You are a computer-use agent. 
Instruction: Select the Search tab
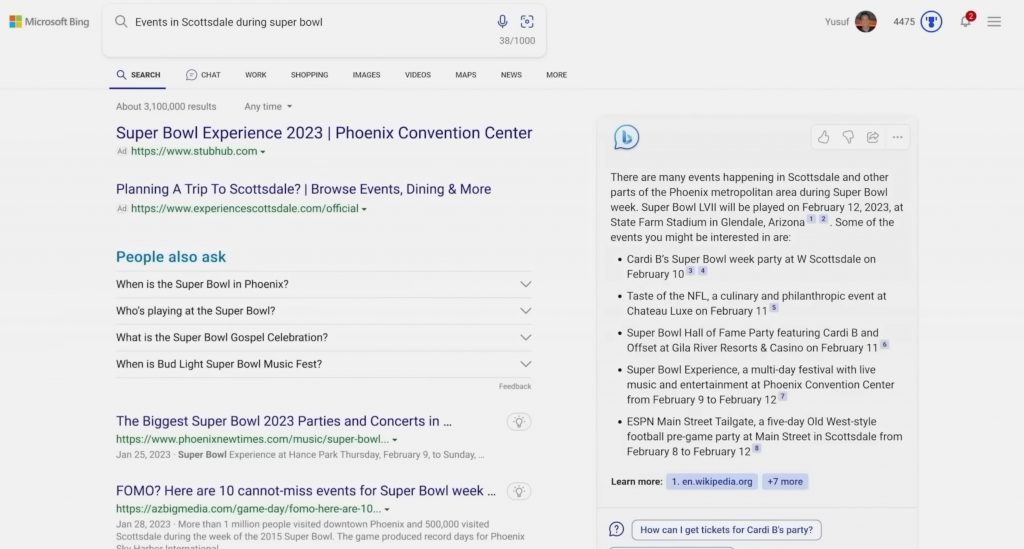click(x=138, y=75)
